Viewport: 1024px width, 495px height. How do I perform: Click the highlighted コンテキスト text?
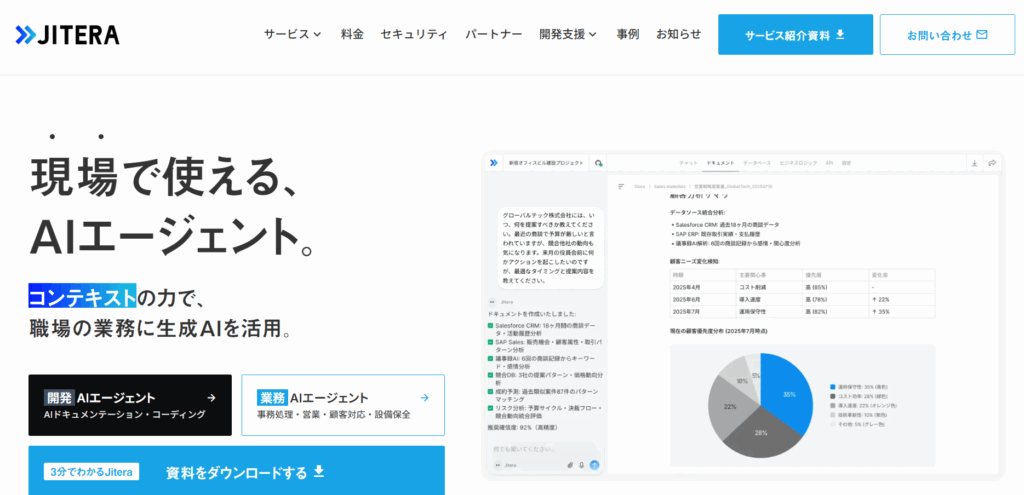[82, 296]
